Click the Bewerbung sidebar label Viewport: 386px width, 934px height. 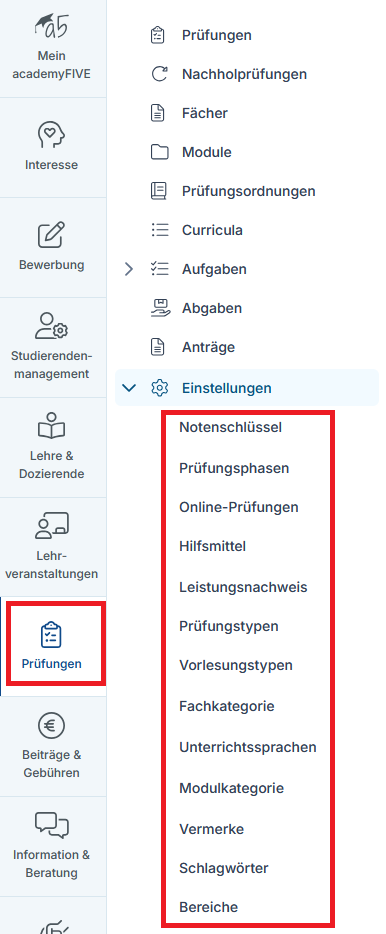(51, 264)
